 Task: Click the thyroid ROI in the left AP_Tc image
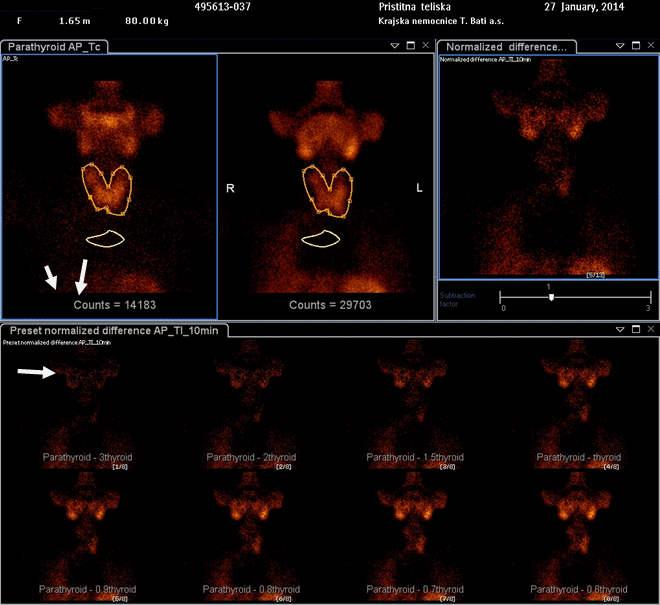(108, 189)
